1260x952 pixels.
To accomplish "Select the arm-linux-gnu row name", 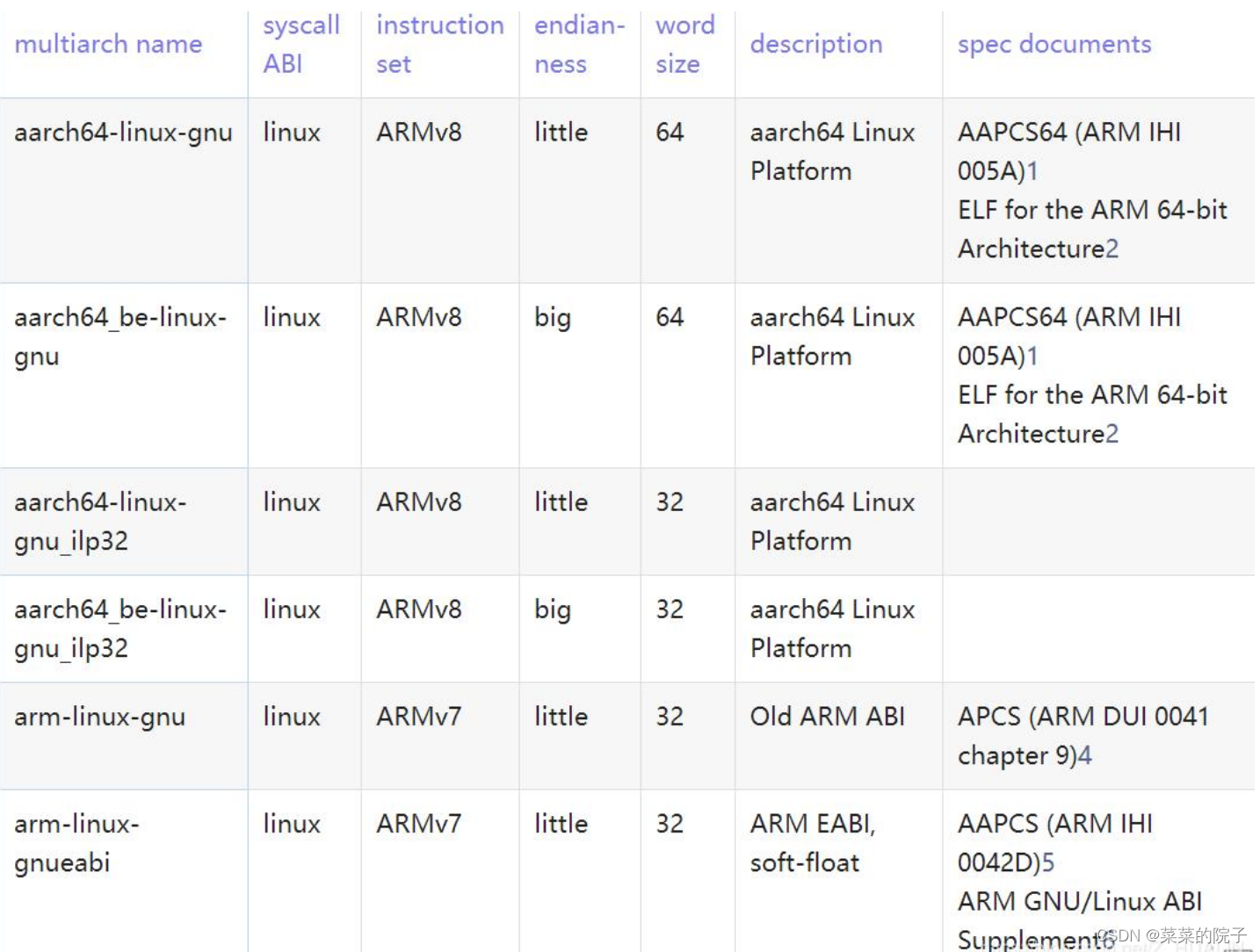I will pyautogui.click(x=98, y=717).
